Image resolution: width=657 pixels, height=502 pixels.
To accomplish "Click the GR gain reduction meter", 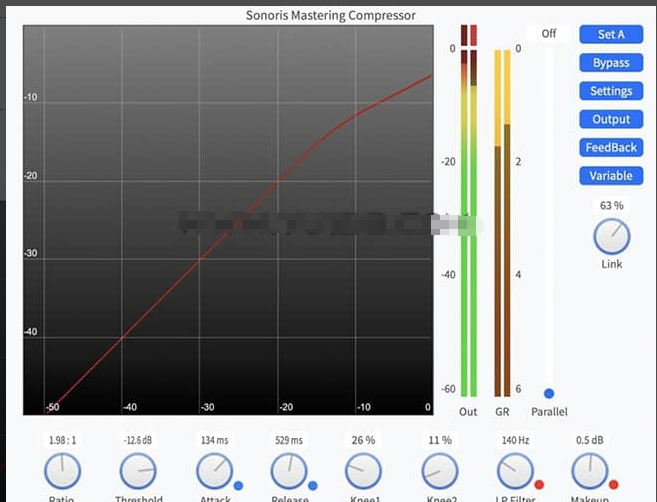I will (502, 223).
